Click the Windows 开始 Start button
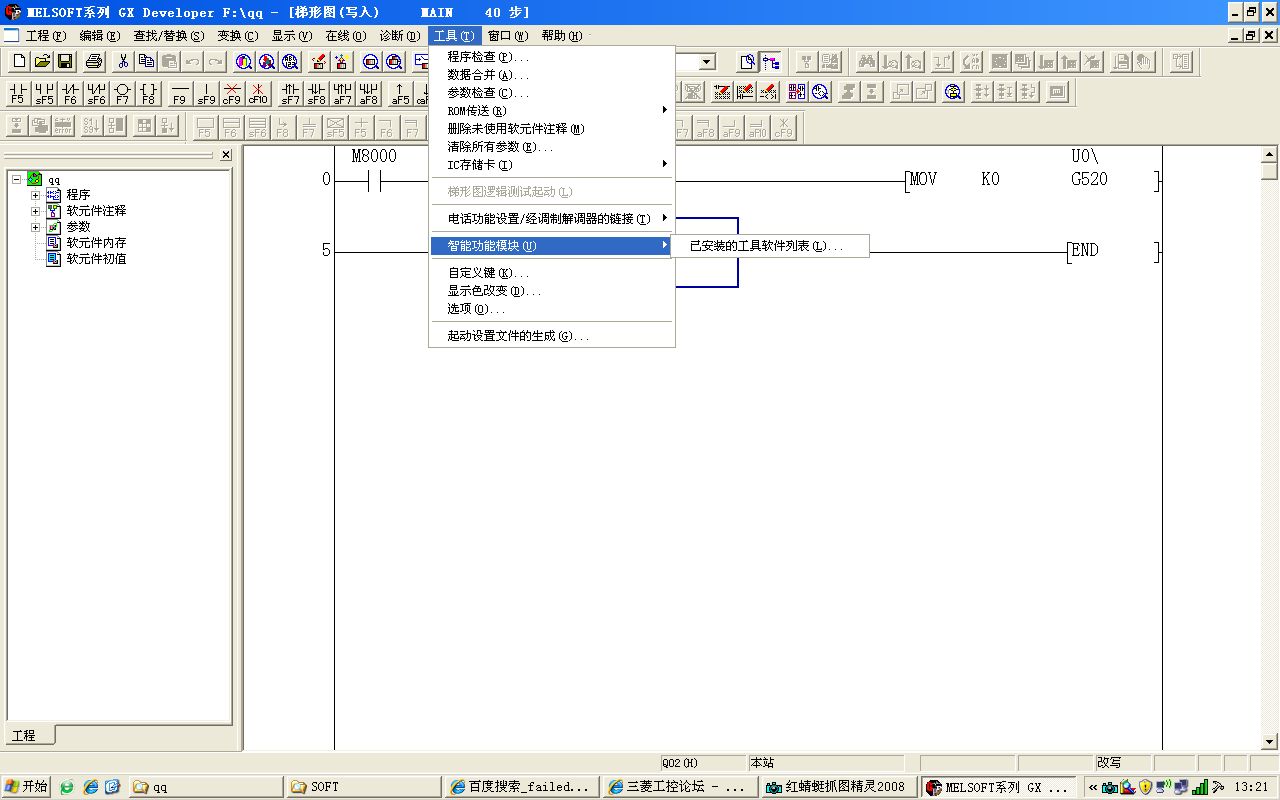 27,787
